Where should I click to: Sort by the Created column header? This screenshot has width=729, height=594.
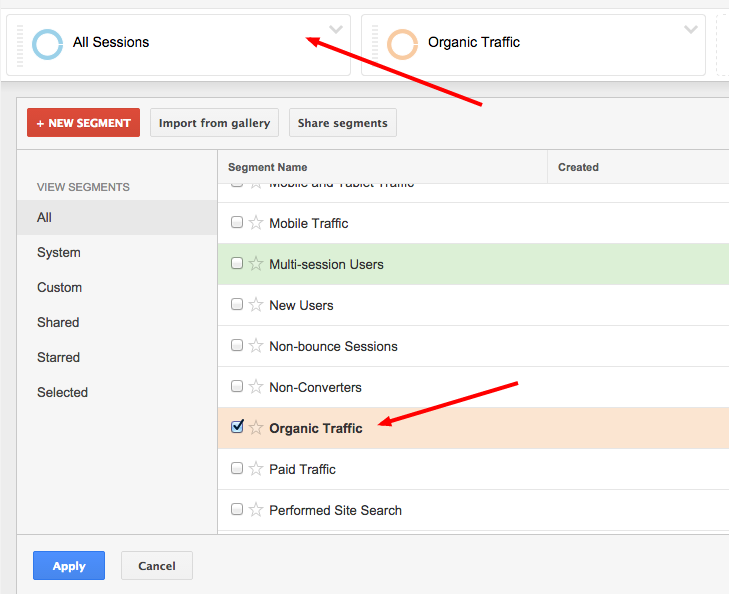pyautogui.click(x=638, y=167)
